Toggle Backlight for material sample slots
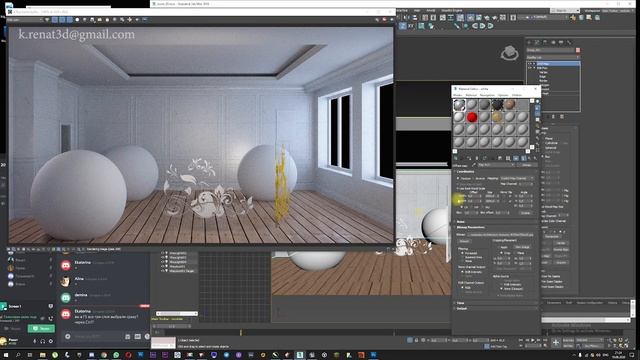 pos(538,108)
